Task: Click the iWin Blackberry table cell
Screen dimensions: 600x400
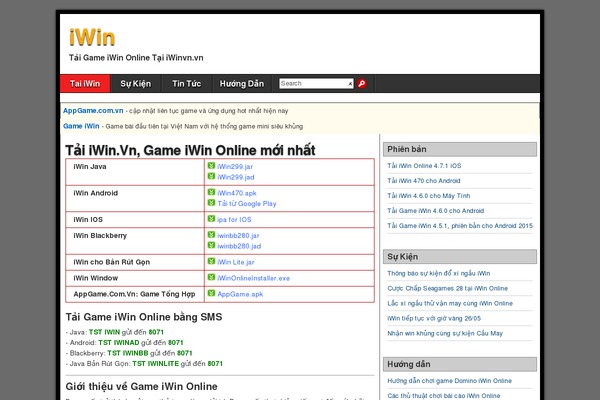Action: coord(135,241)
